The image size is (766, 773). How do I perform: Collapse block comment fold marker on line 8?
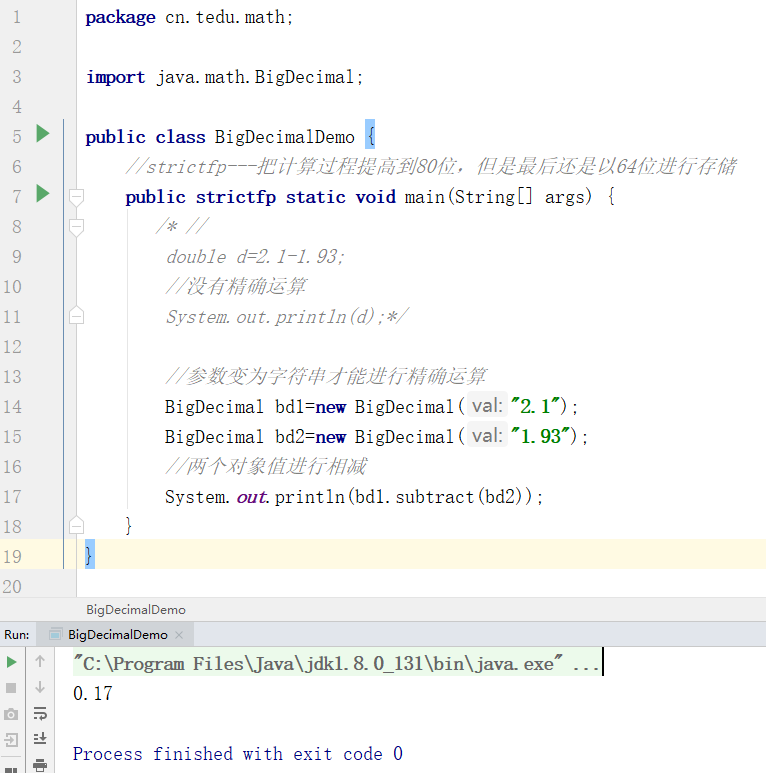point(76,227)
